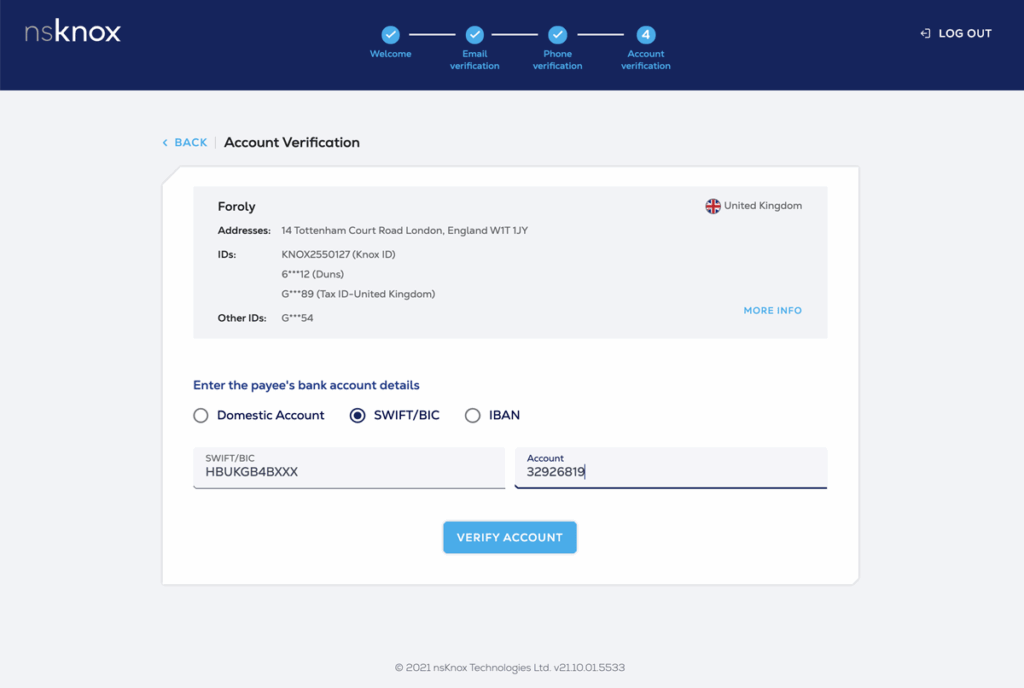
Task: Click the Welcome step label to expand it
Action: click(x=390, y=53)
